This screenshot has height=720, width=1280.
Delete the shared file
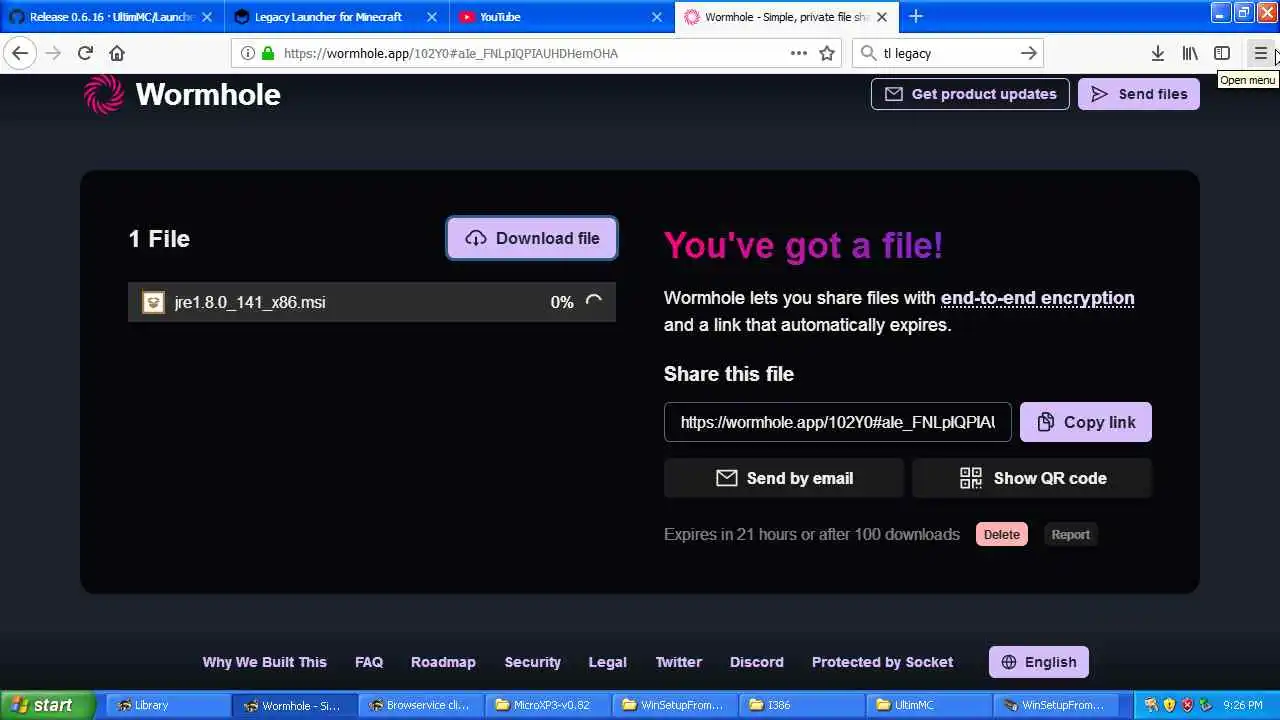coord(1001,534)
